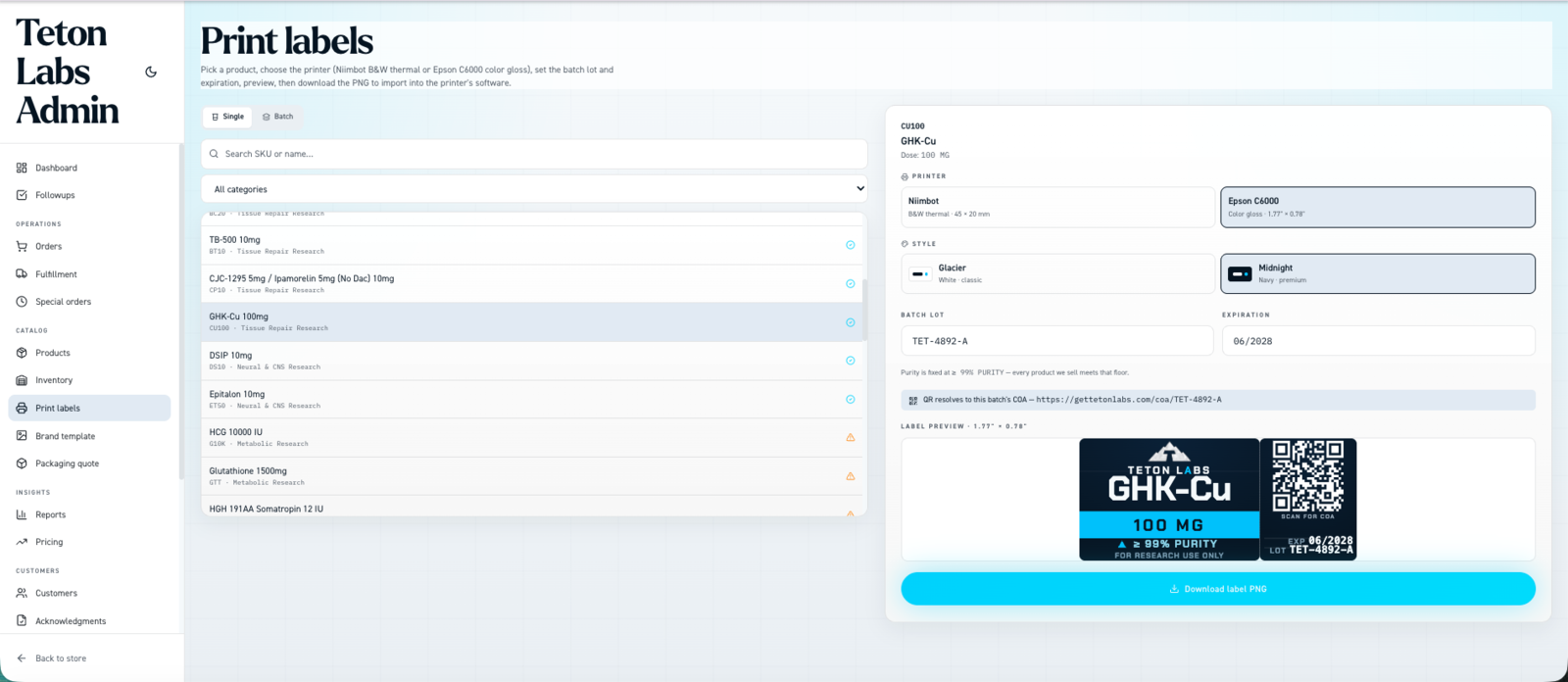Viewport: 1568px width, 682px height.
Task: Select Glutathione 1500mg product name
Action: 248,470
